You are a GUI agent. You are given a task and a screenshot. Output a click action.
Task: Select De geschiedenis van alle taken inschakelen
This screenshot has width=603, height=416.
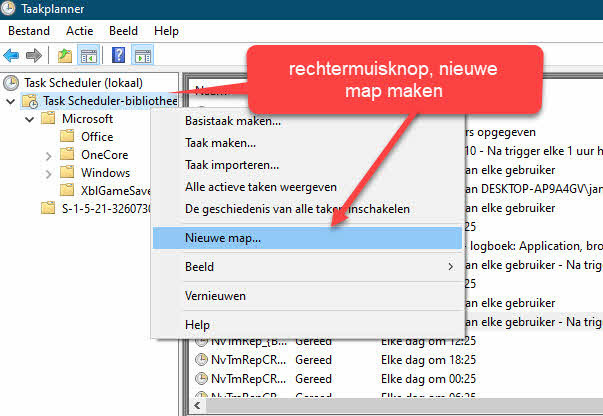(307, 209)
